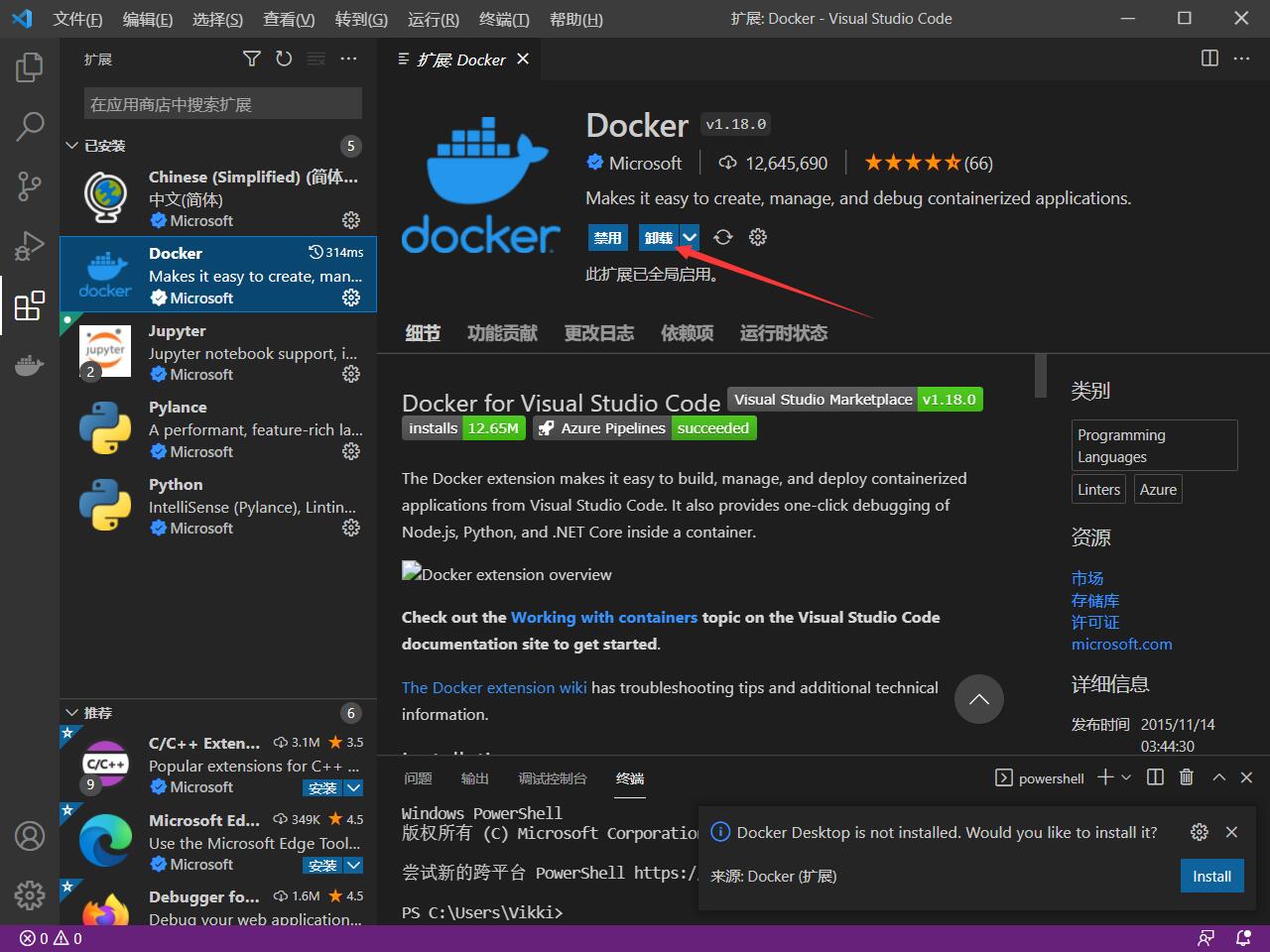The image size is (1270, 952).
Task: Open editor more actions ellipsis
Action: tap(1242, 59)
